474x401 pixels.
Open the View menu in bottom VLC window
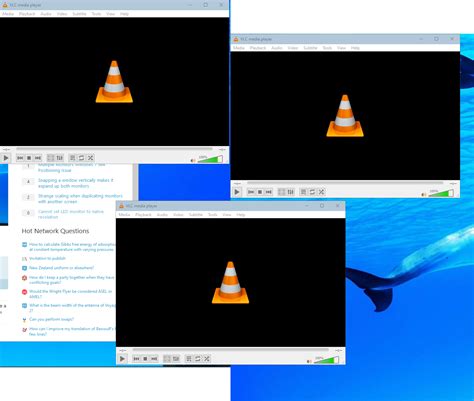[x=227, y=215]
